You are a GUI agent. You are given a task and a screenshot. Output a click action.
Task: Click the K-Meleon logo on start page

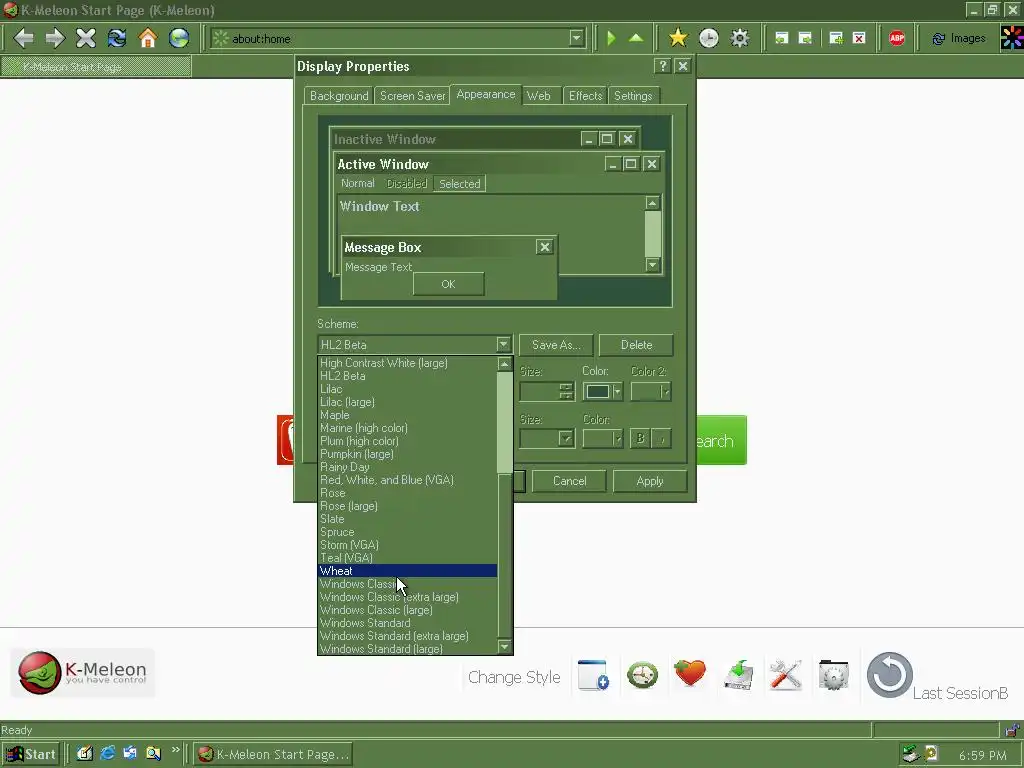(x=82, y=673)
